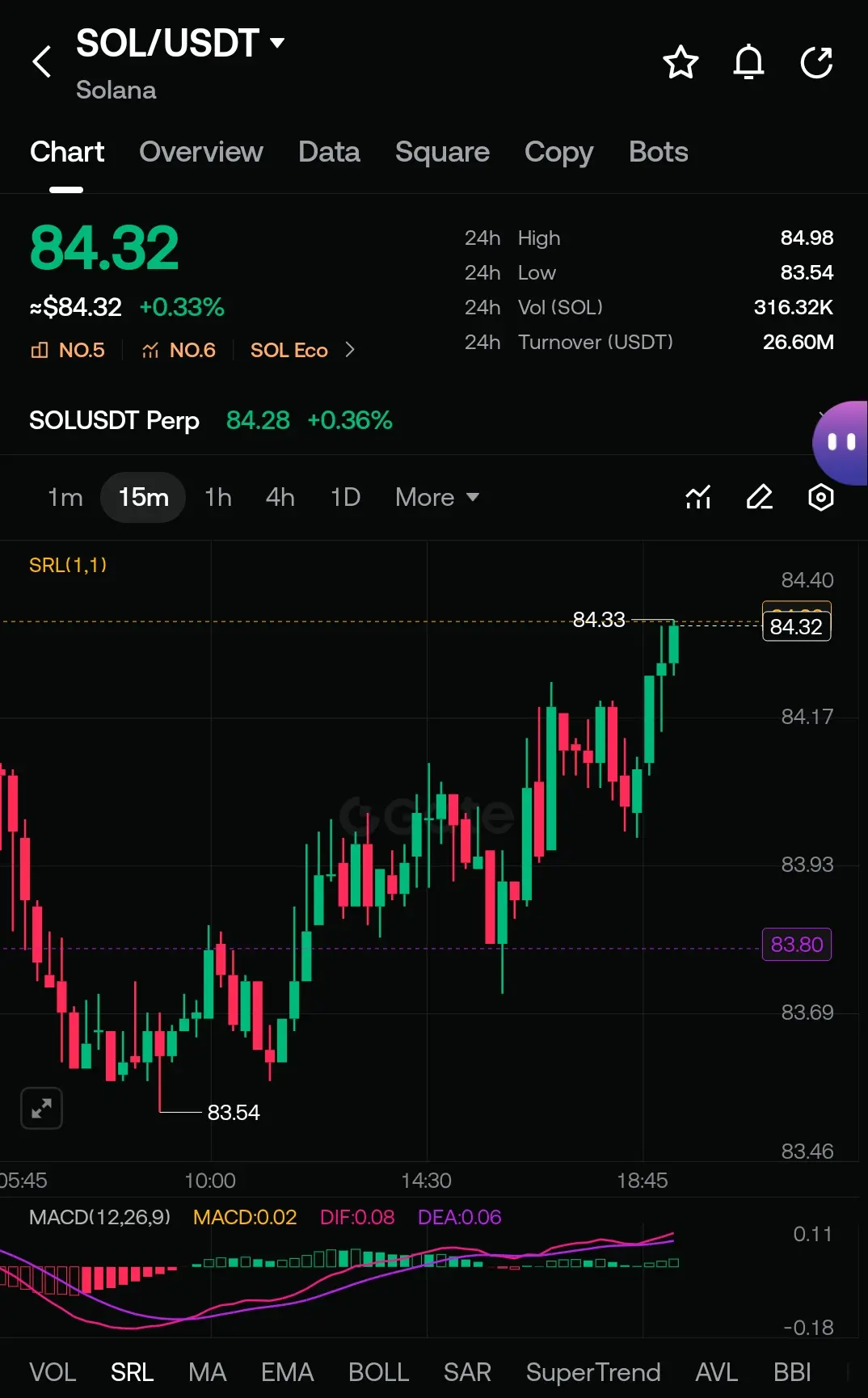Select the 15m timeframe
Screen dimensions: 868x1398
pos(143,497)
